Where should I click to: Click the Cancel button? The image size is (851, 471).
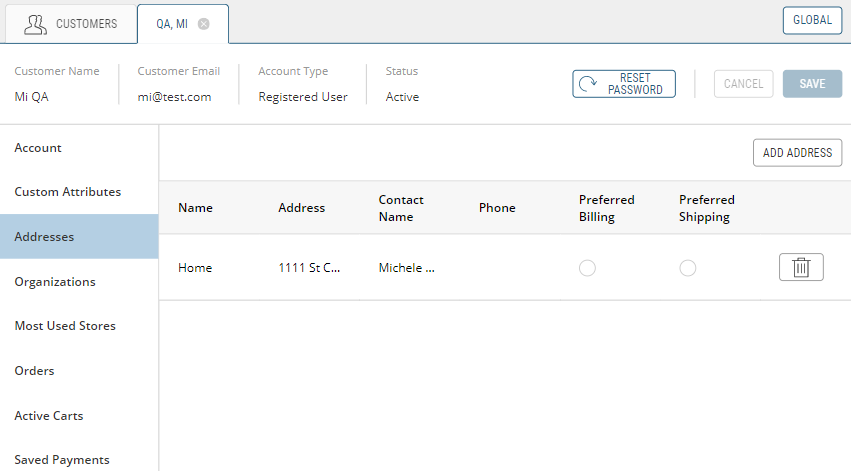coord(743,84)
